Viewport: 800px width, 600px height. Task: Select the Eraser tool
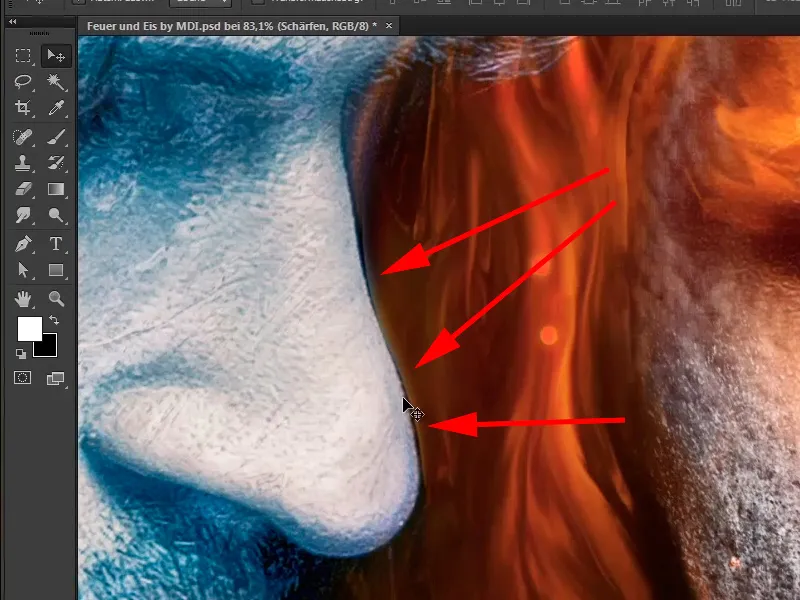tap(23, 189)
